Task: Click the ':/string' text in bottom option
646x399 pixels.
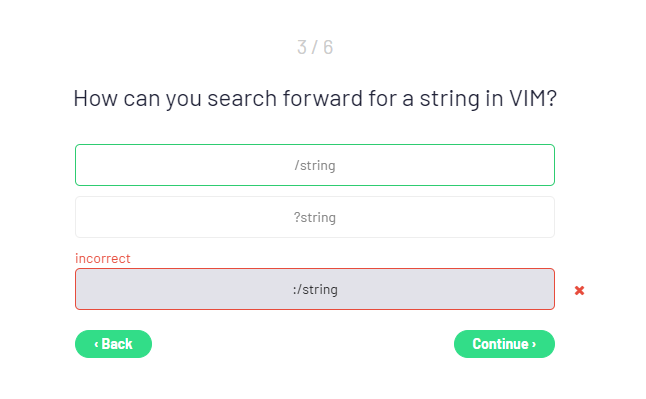Action: (x=315, y=289)
